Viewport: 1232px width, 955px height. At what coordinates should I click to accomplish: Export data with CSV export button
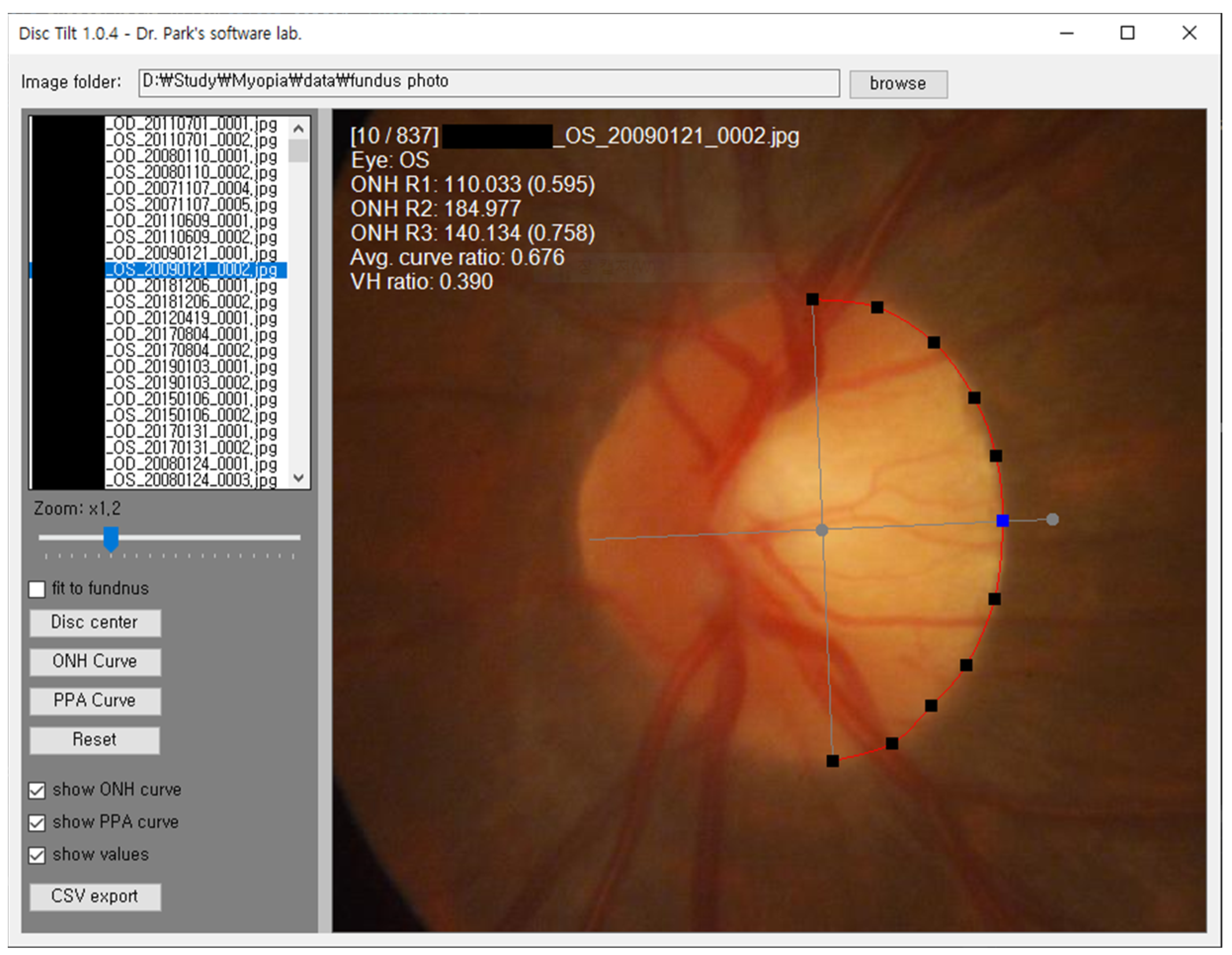click(95, 896)
